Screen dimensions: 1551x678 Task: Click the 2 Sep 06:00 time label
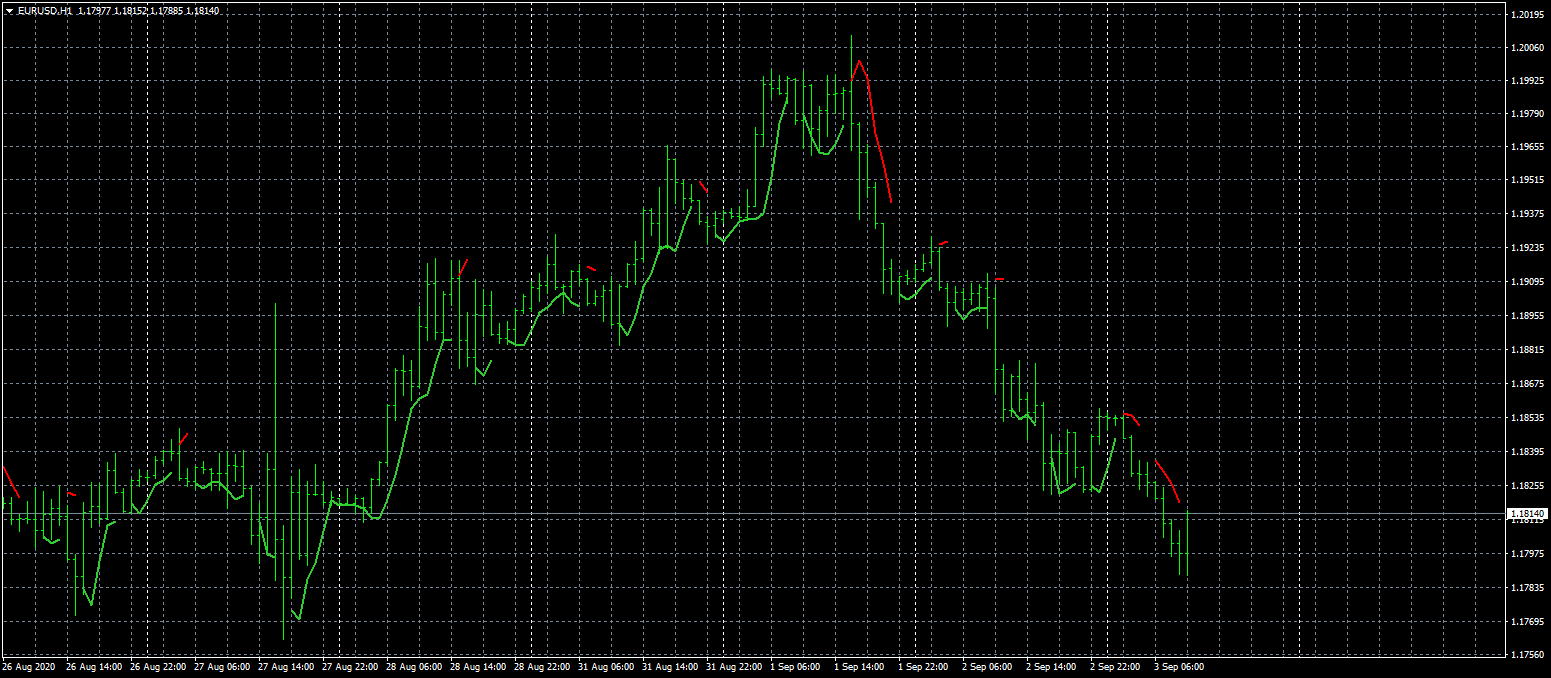tap(988, 667)
